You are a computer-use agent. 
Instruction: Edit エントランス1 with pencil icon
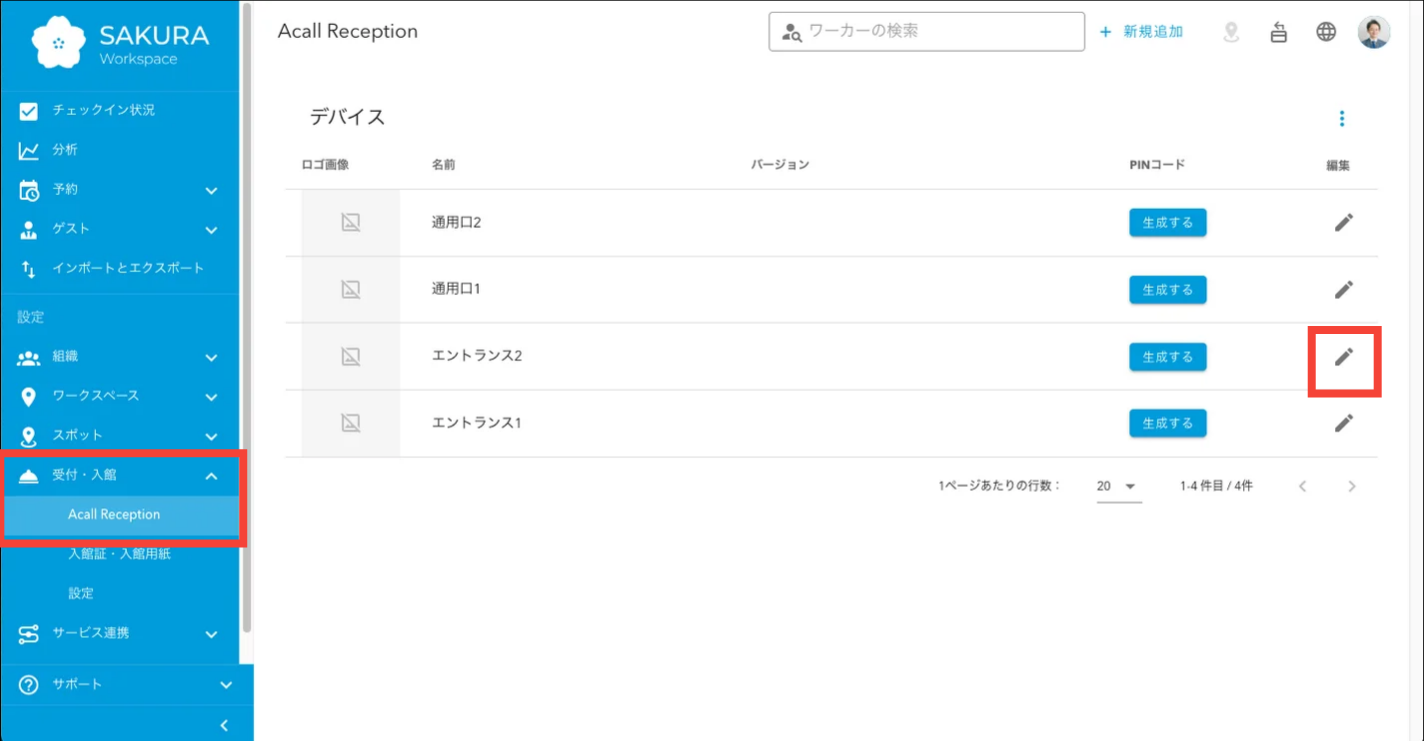[x=1344, y=423]
